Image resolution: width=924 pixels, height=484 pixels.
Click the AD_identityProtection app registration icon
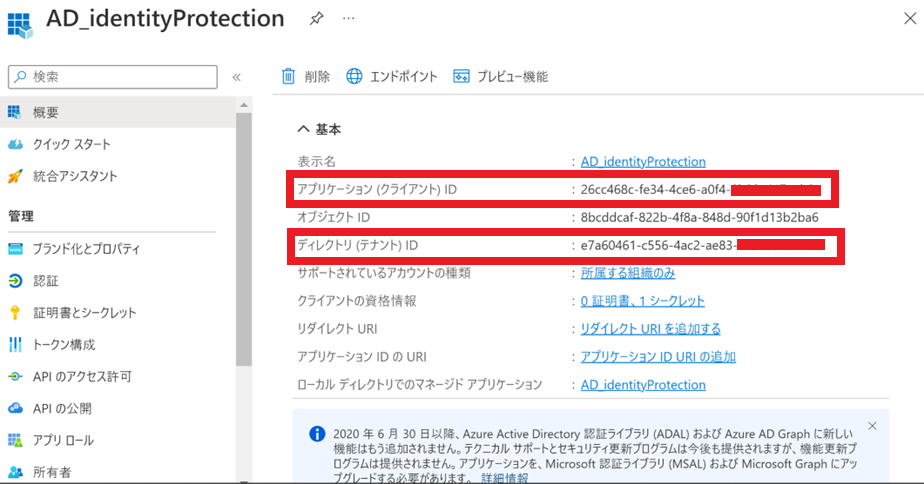click(19, 24)
